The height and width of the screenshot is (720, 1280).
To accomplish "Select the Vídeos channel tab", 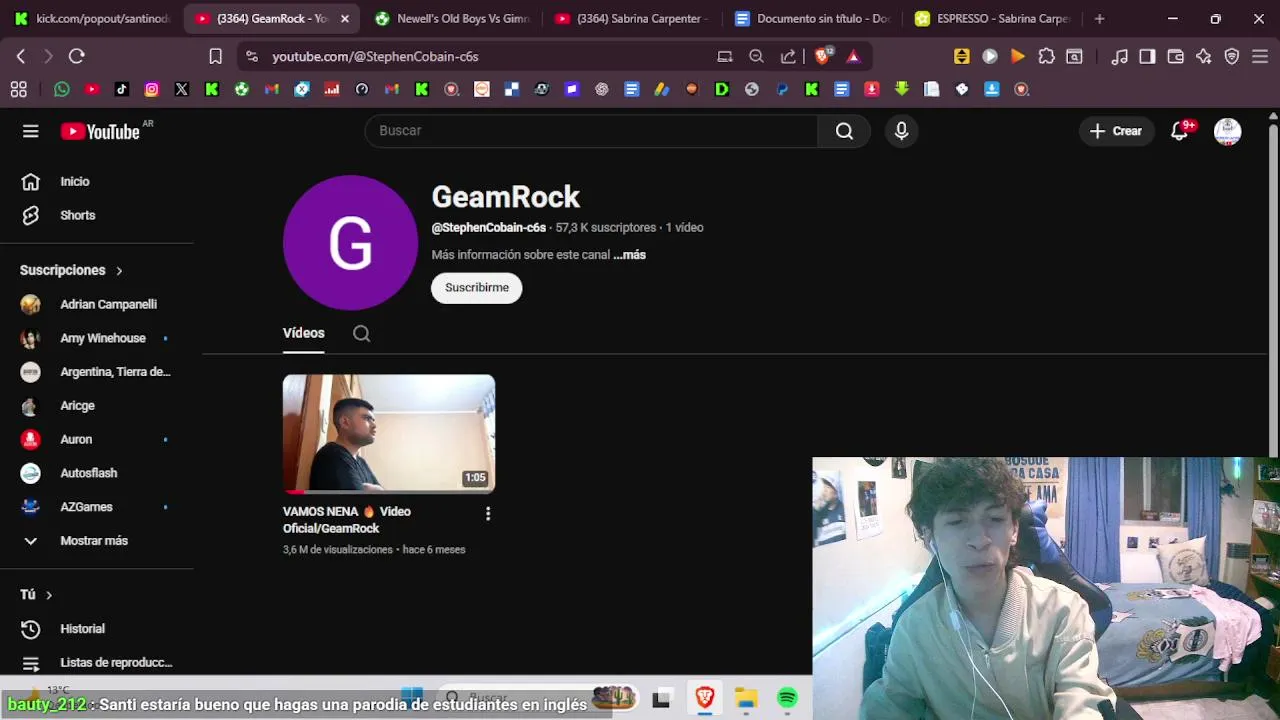I will pyautogui.click(x=304, y=333).
